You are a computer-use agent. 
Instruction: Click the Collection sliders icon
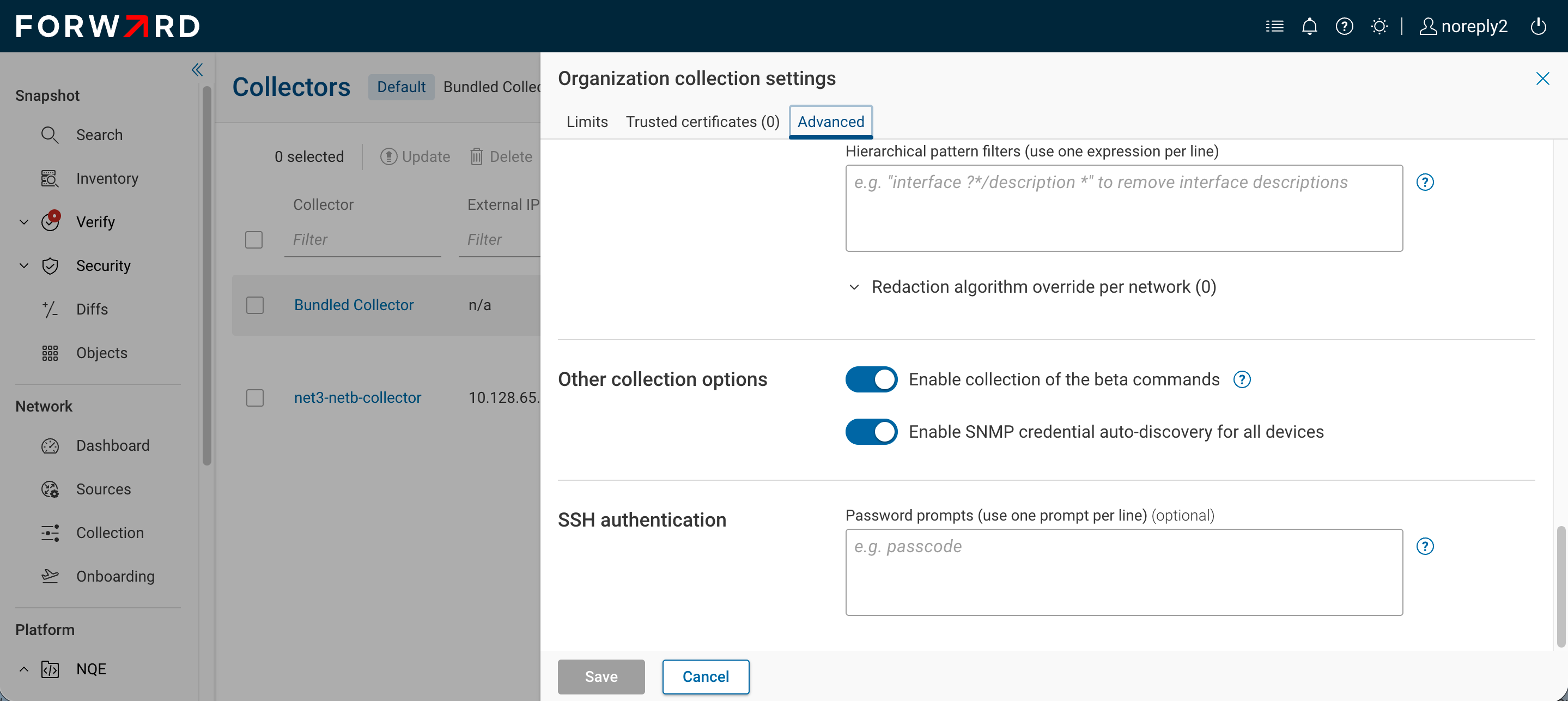(50, 533)
